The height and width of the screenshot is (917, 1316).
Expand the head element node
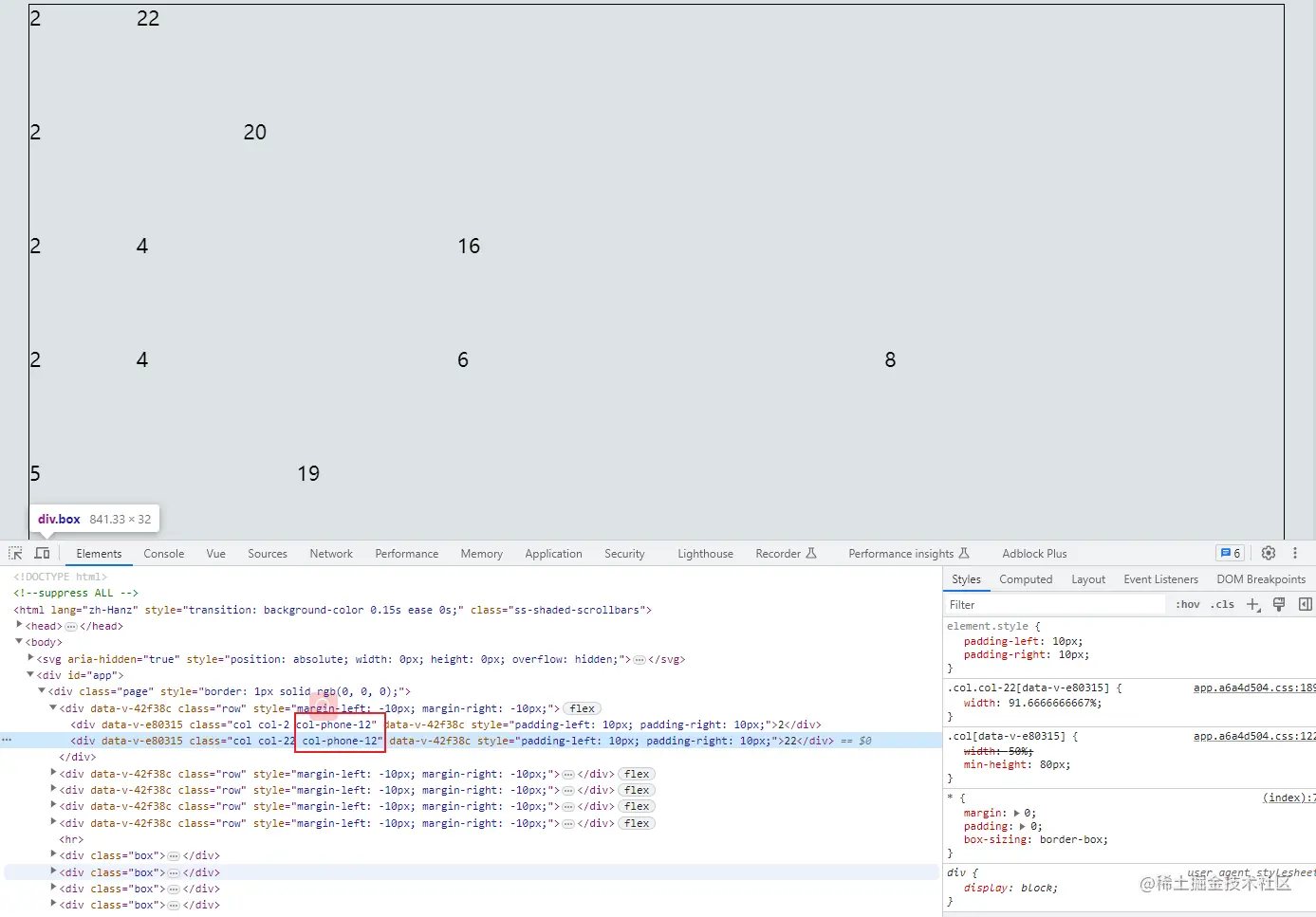click(x=19, y=625)
